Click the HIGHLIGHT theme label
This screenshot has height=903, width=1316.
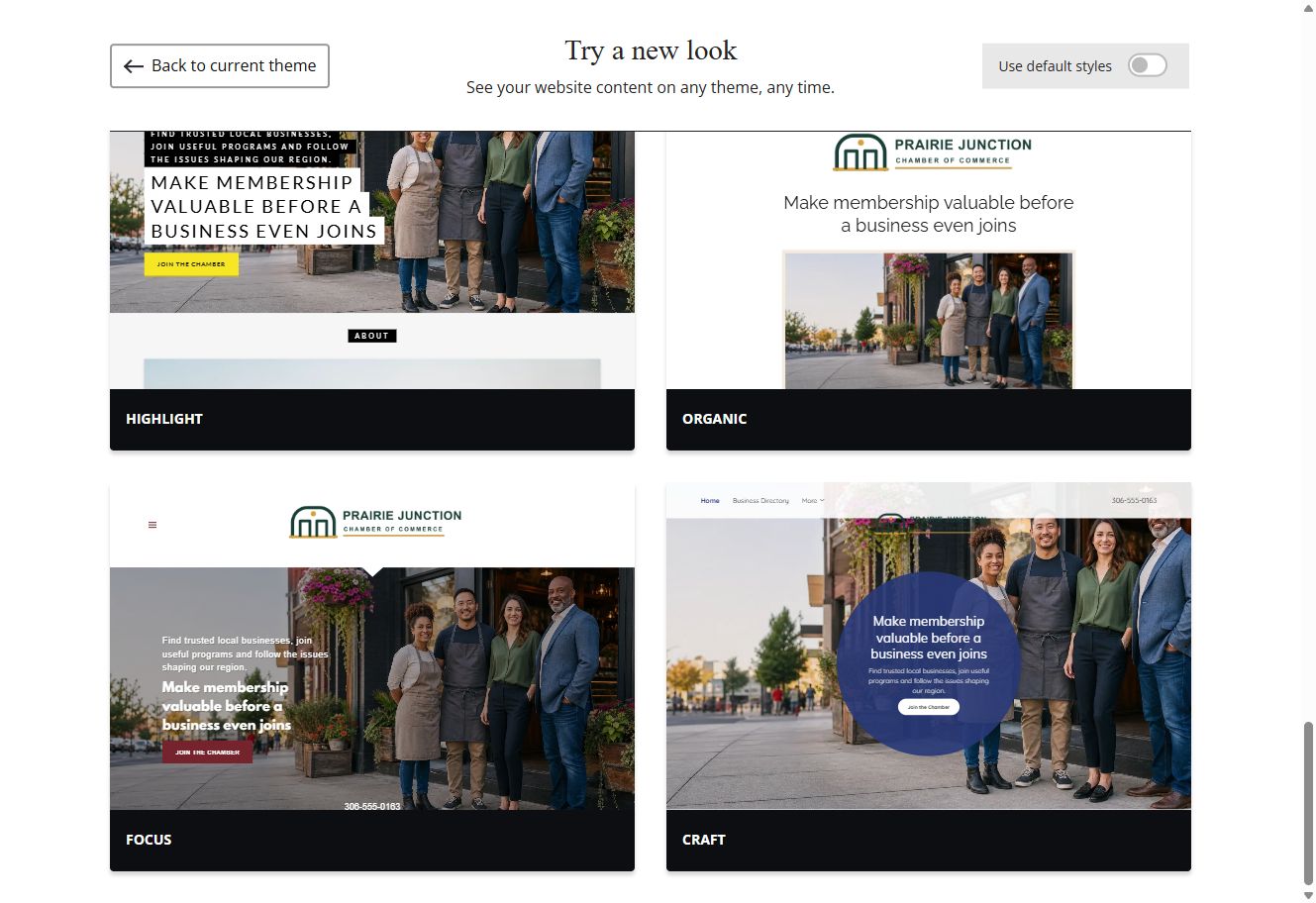164,419
